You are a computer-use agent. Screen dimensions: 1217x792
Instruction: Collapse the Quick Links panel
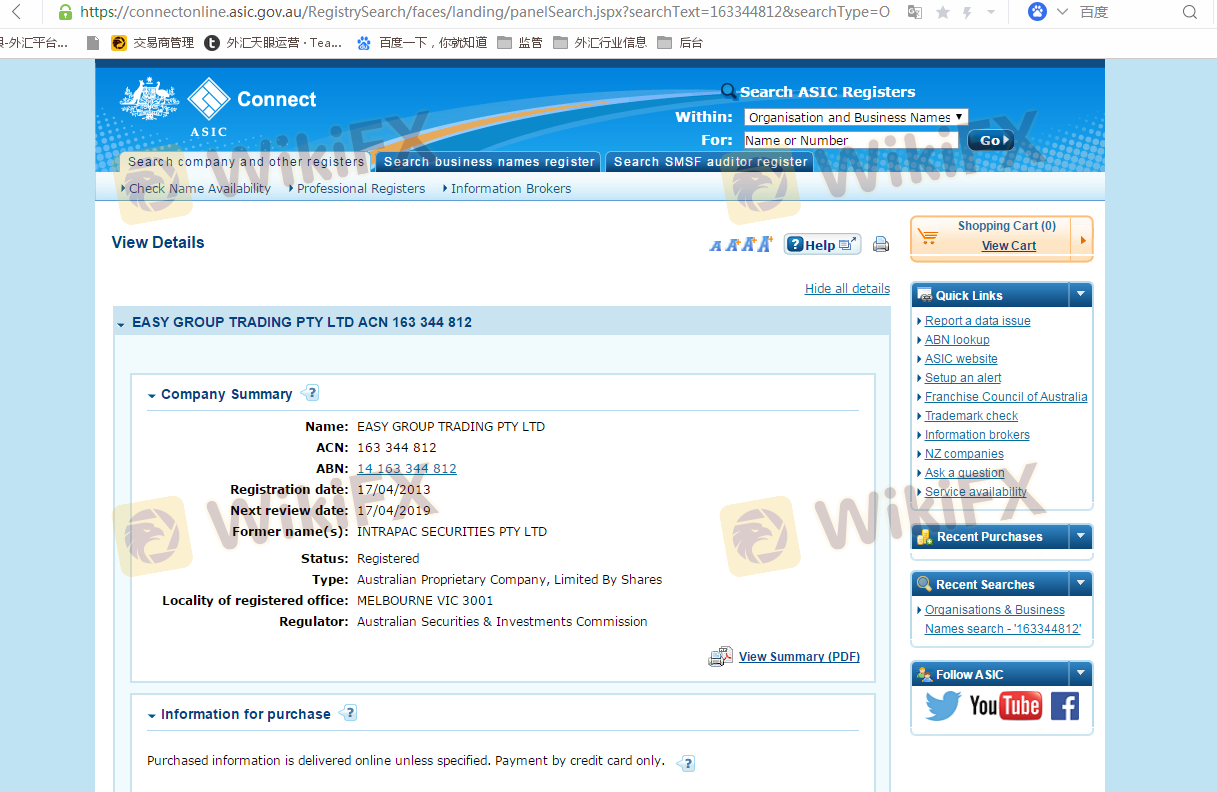tap(1080, 295)
